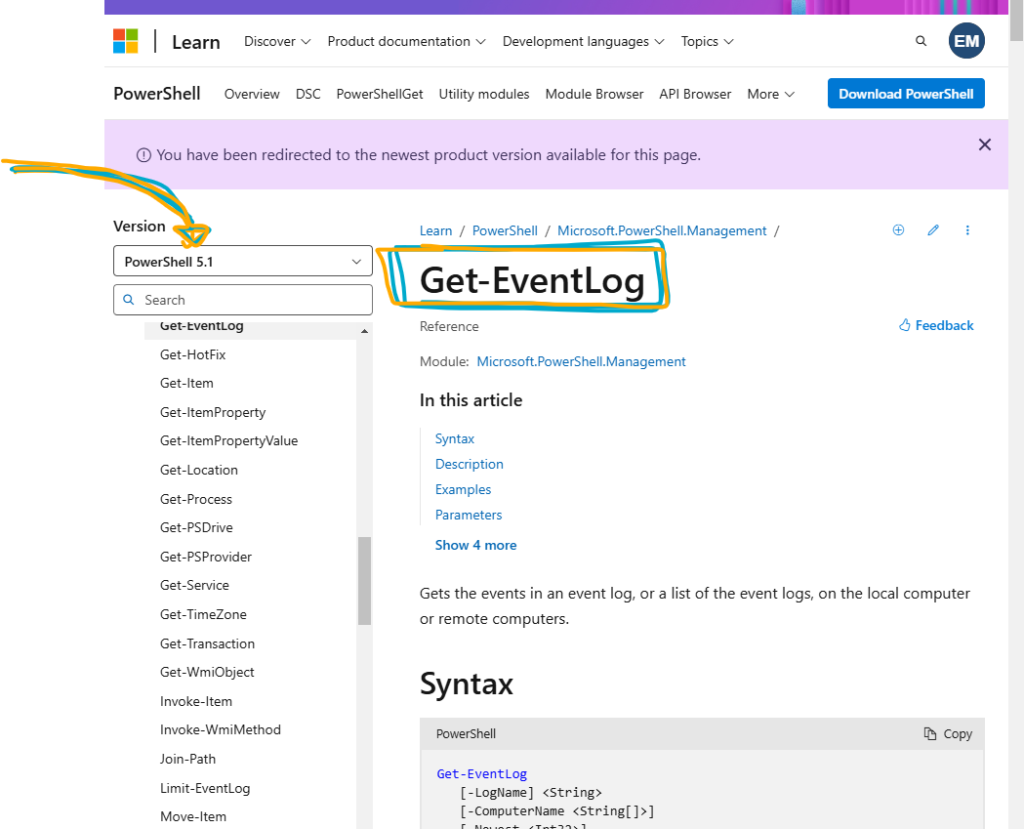This screenshot has height=829, width=1024.
Task: Click the Microsoft logo icon
Action: pos(125,41)
